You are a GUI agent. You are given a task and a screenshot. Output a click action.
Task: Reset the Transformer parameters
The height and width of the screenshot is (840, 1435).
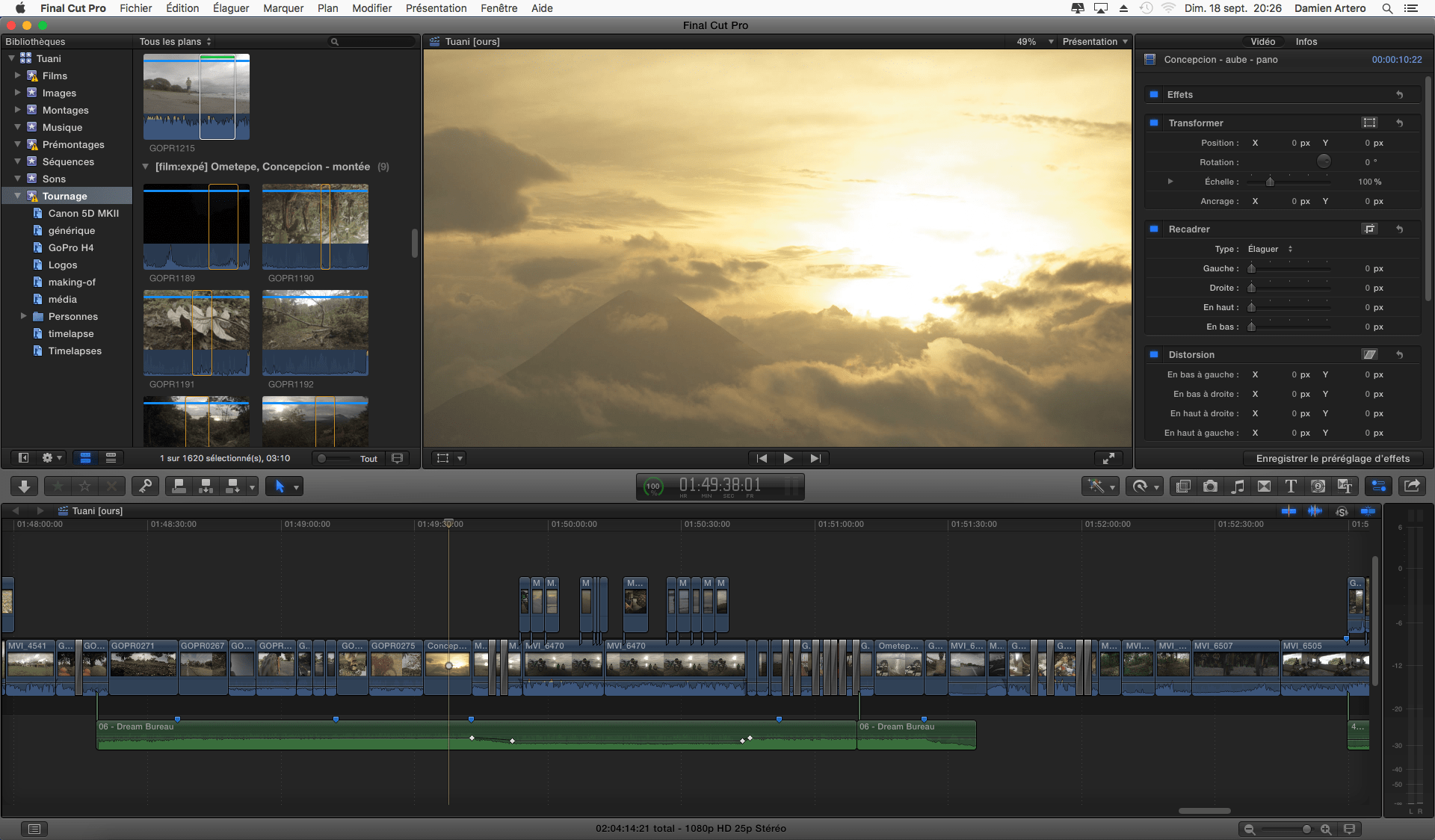pyautogui.click(x=1400, y=123)
